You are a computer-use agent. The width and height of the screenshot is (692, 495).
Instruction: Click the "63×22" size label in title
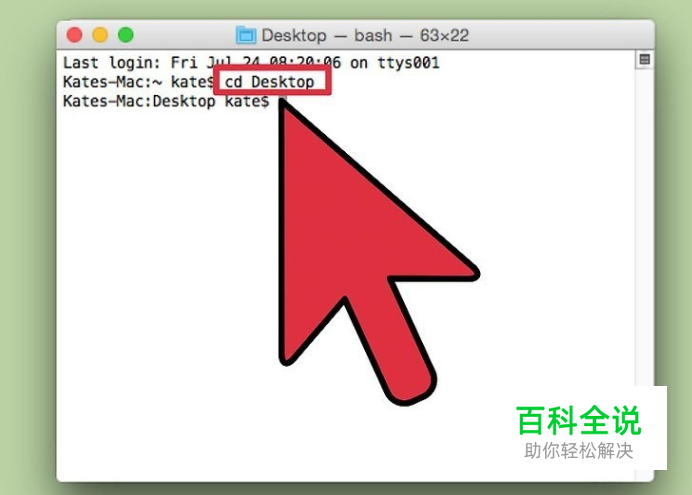coord(444,35)
